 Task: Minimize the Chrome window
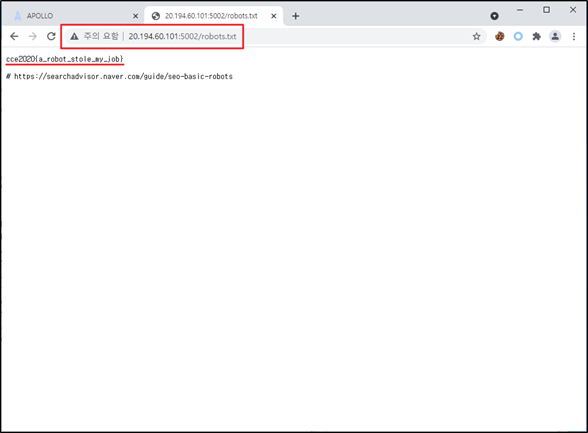(x=520, y=10)
